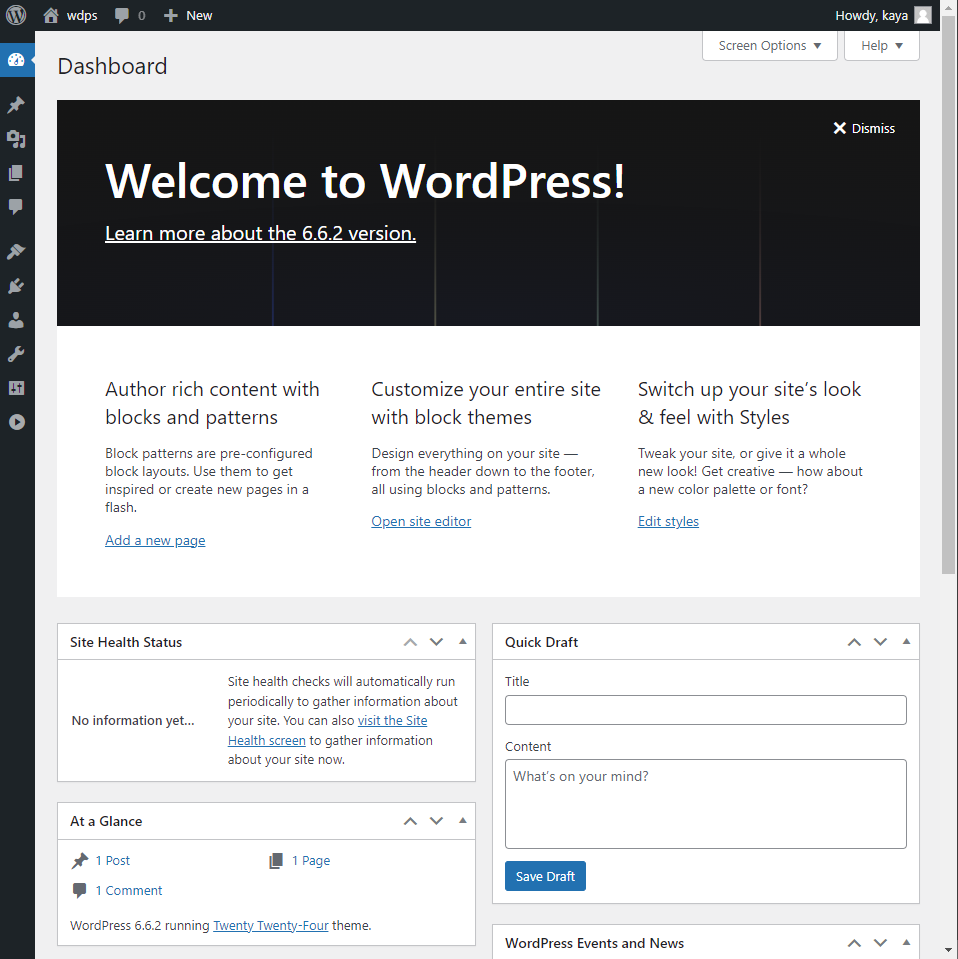The image size is (958, 959).
Task: Click Edit styles link
Action: 668,522
